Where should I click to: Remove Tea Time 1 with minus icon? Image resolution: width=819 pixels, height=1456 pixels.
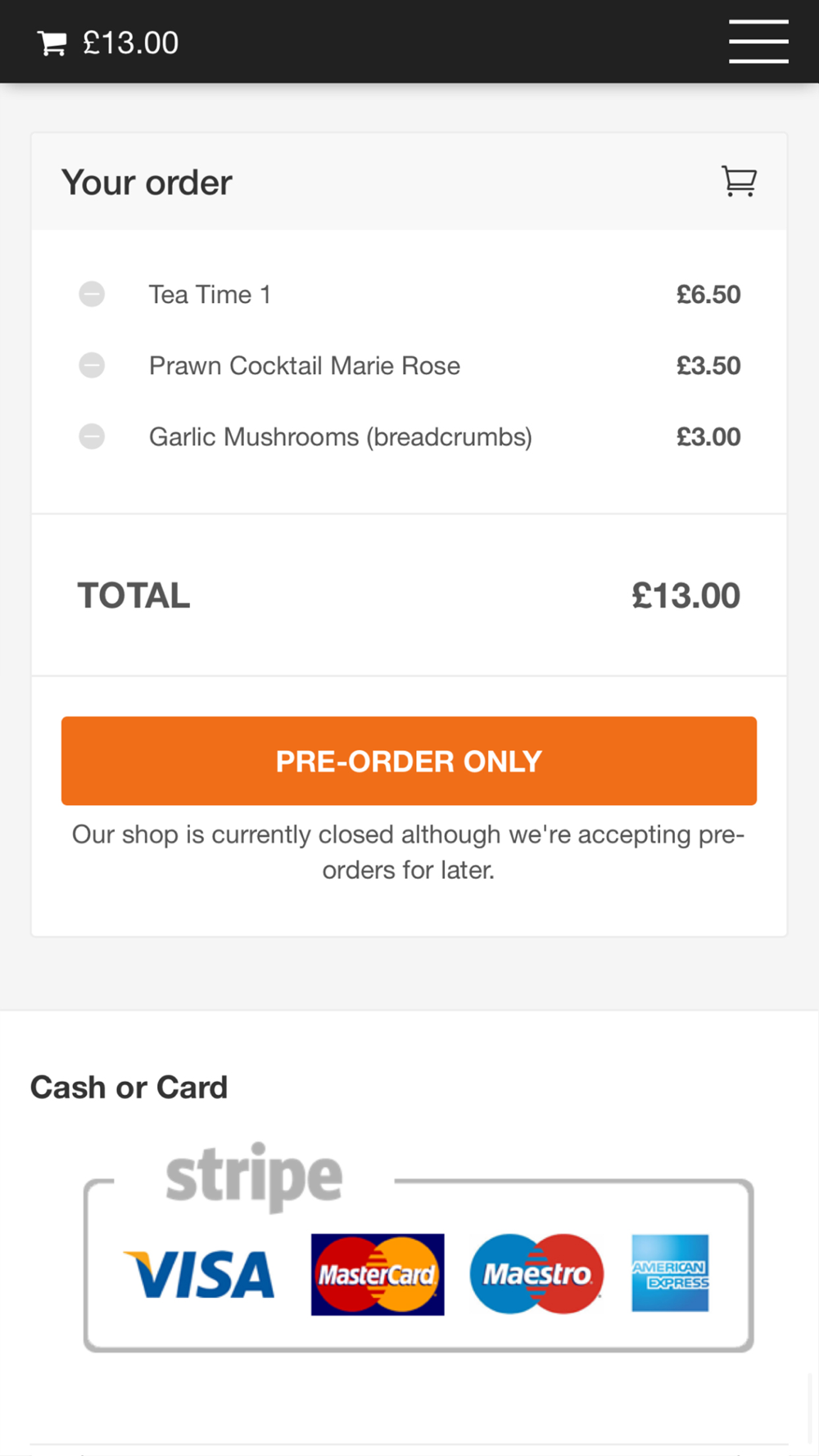[x=92, y=294]
